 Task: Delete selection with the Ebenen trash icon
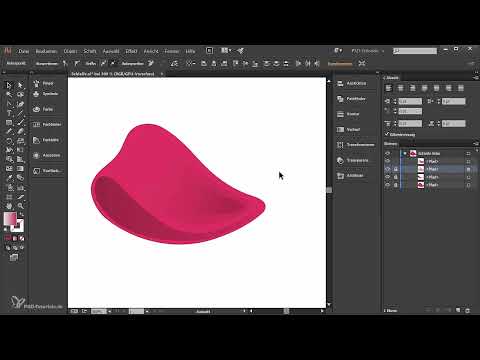point(468,310)
